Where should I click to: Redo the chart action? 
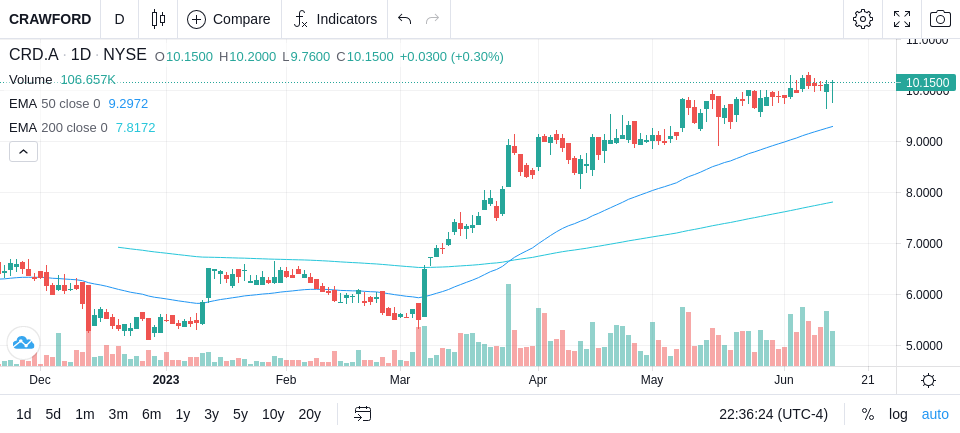(432, 19)
